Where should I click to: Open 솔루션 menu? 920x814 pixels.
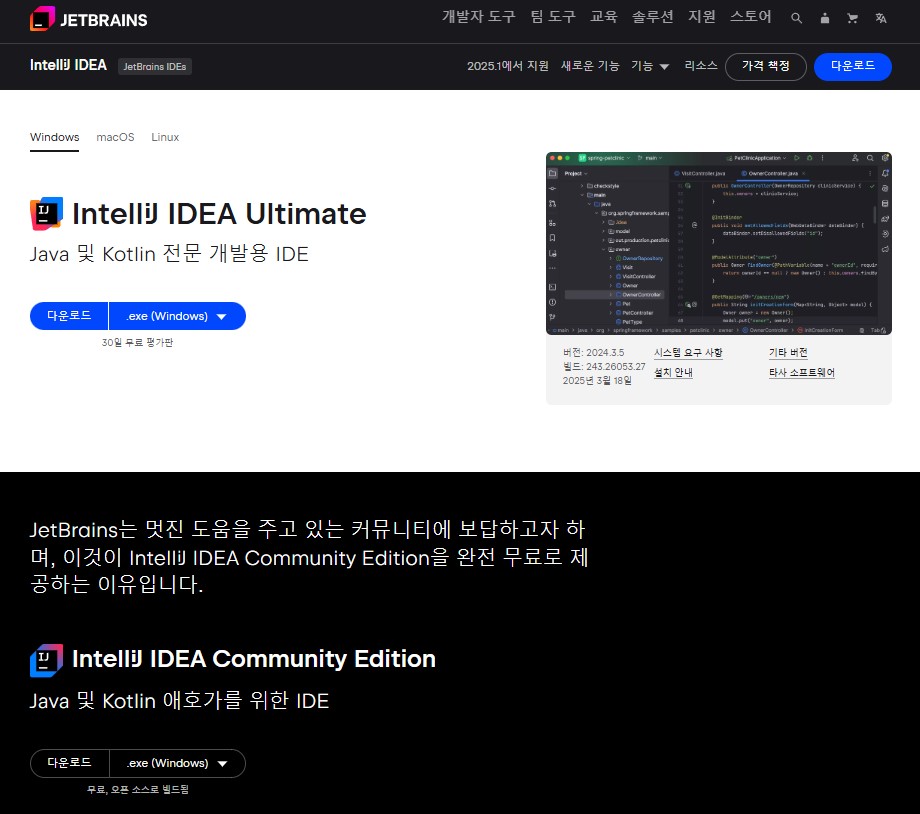(652, 16)
